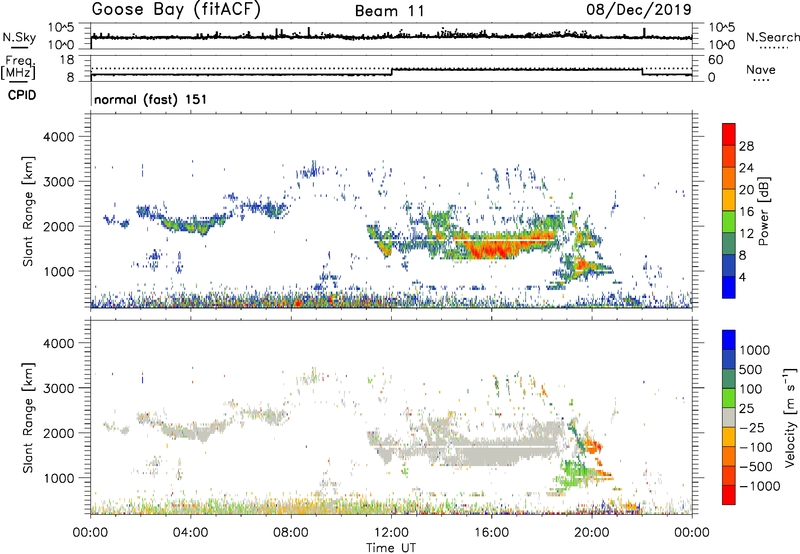This screenshot has height=554, width=800.
Task: Click 1000 tick on velocity panel axis
Action: pos(59,478)
